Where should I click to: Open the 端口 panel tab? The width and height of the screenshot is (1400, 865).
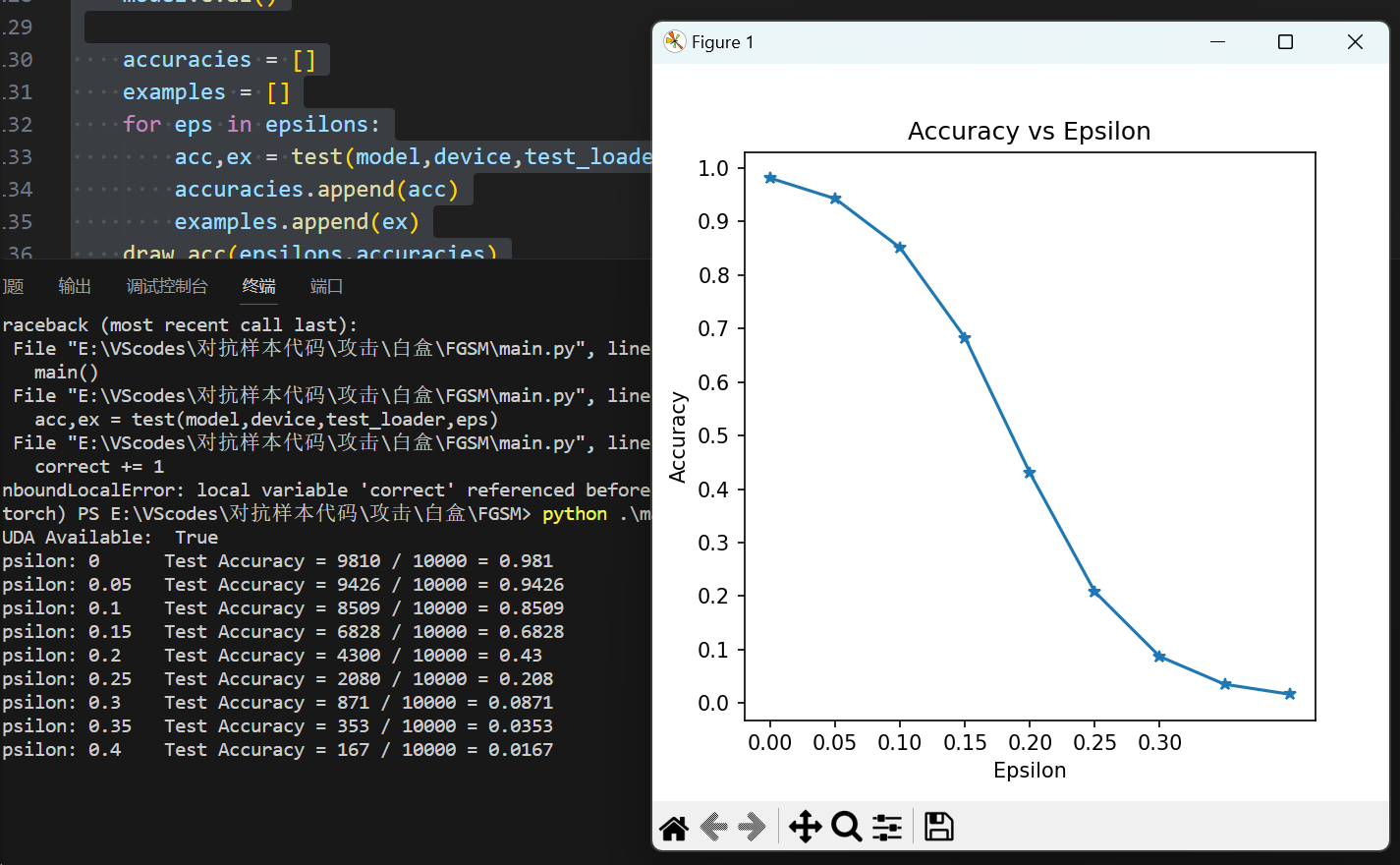point(326,286)
